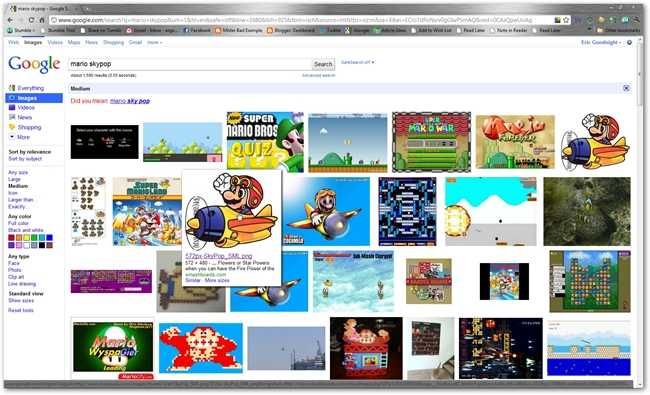
Task: Click More sizes in image preview popup
Action: (x=217, y=280)
